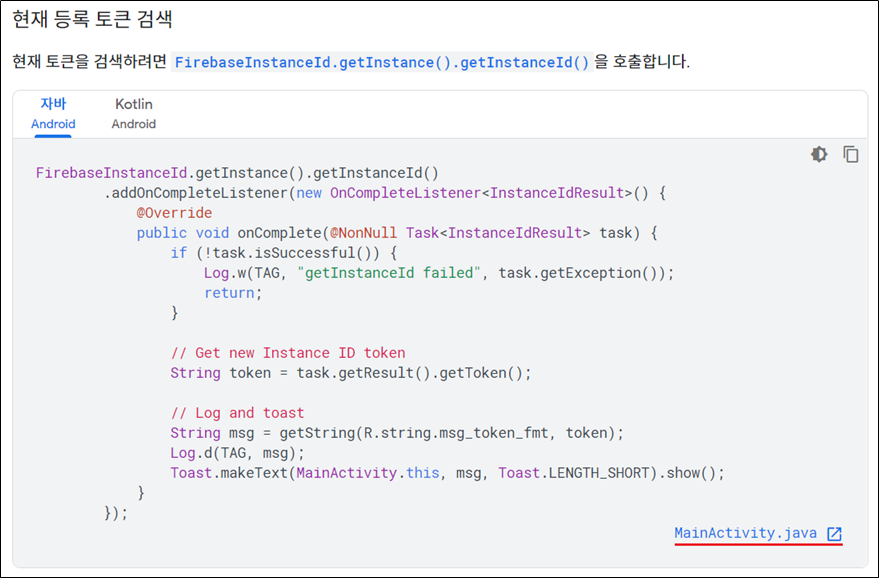The height and width of the screenshot is (578, 879).
Task: Copy the code sample to clipboard
Action: click(x=850, y=154)
